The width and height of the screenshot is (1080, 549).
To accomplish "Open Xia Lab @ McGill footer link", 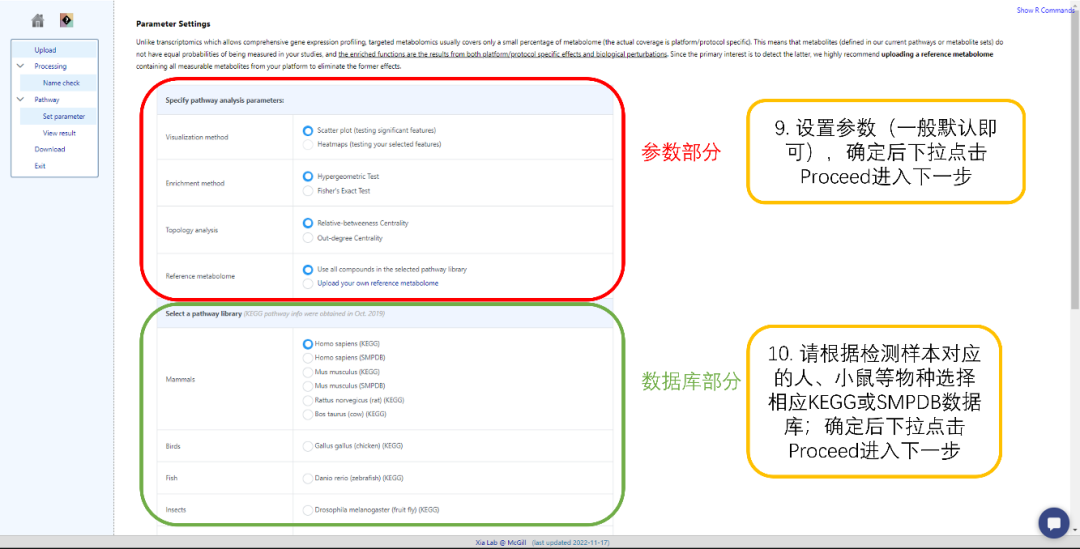I will [500, 543].
